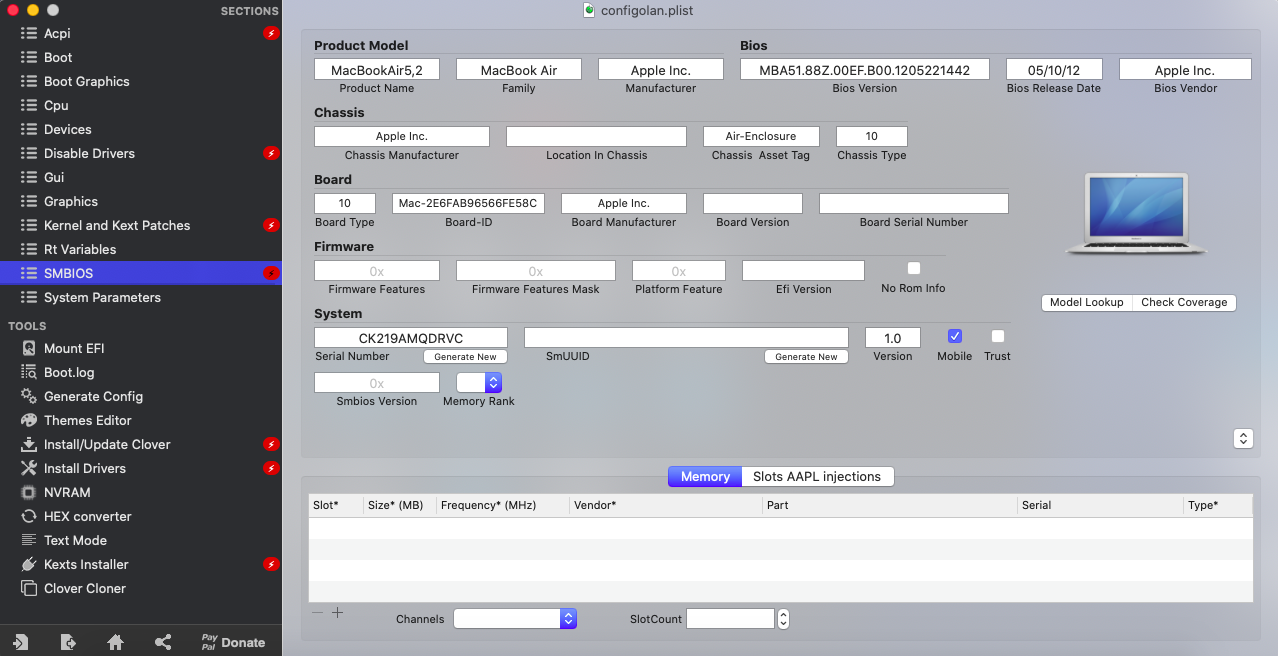
Task: Select Kernel and Kext Patches section
Action: (116, 225)
